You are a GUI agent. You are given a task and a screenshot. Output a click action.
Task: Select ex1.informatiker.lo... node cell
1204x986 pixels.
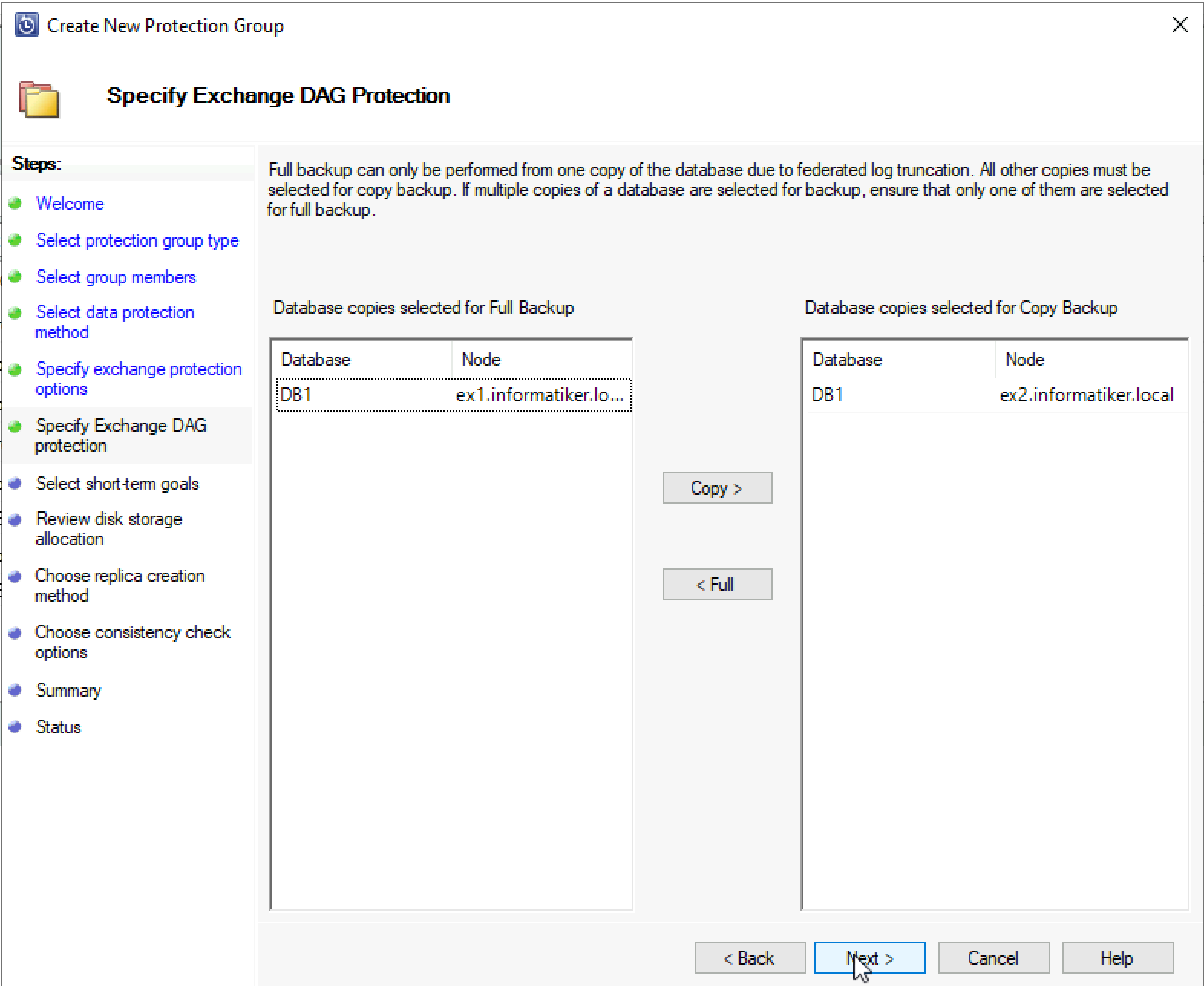point(540,395)
